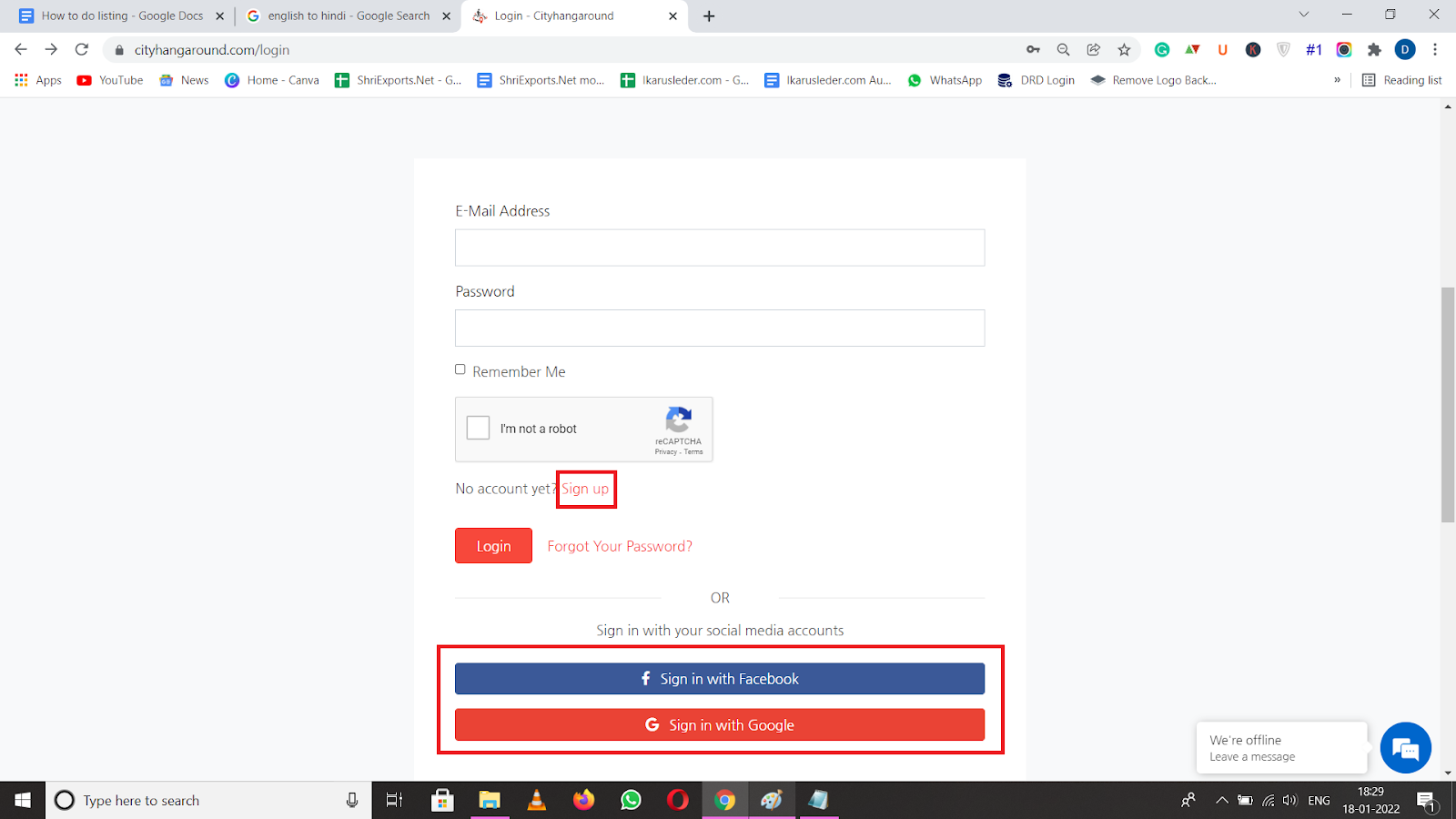Image resolution: width=1456 pixels, height=819 pixels.
Task: Bookmark this page with the star icon
Action: tap(1124, 50)
